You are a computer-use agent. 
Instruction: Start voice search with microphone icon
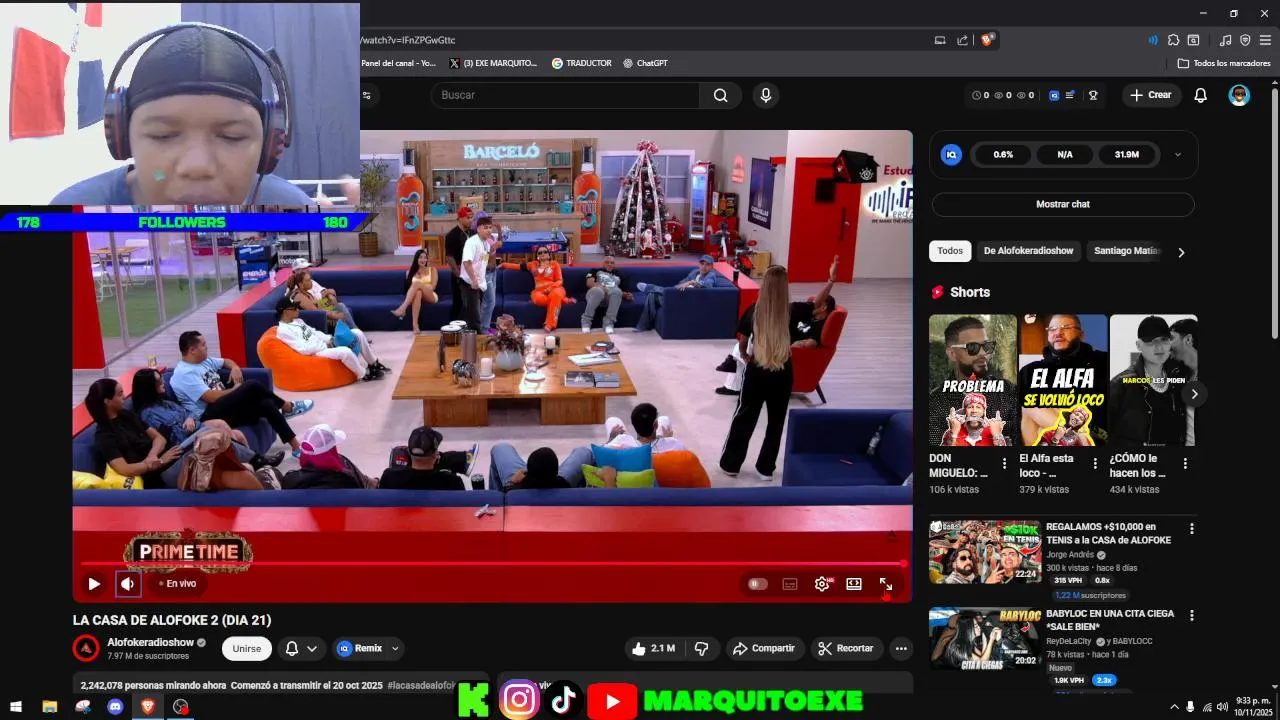click(766, 95)
